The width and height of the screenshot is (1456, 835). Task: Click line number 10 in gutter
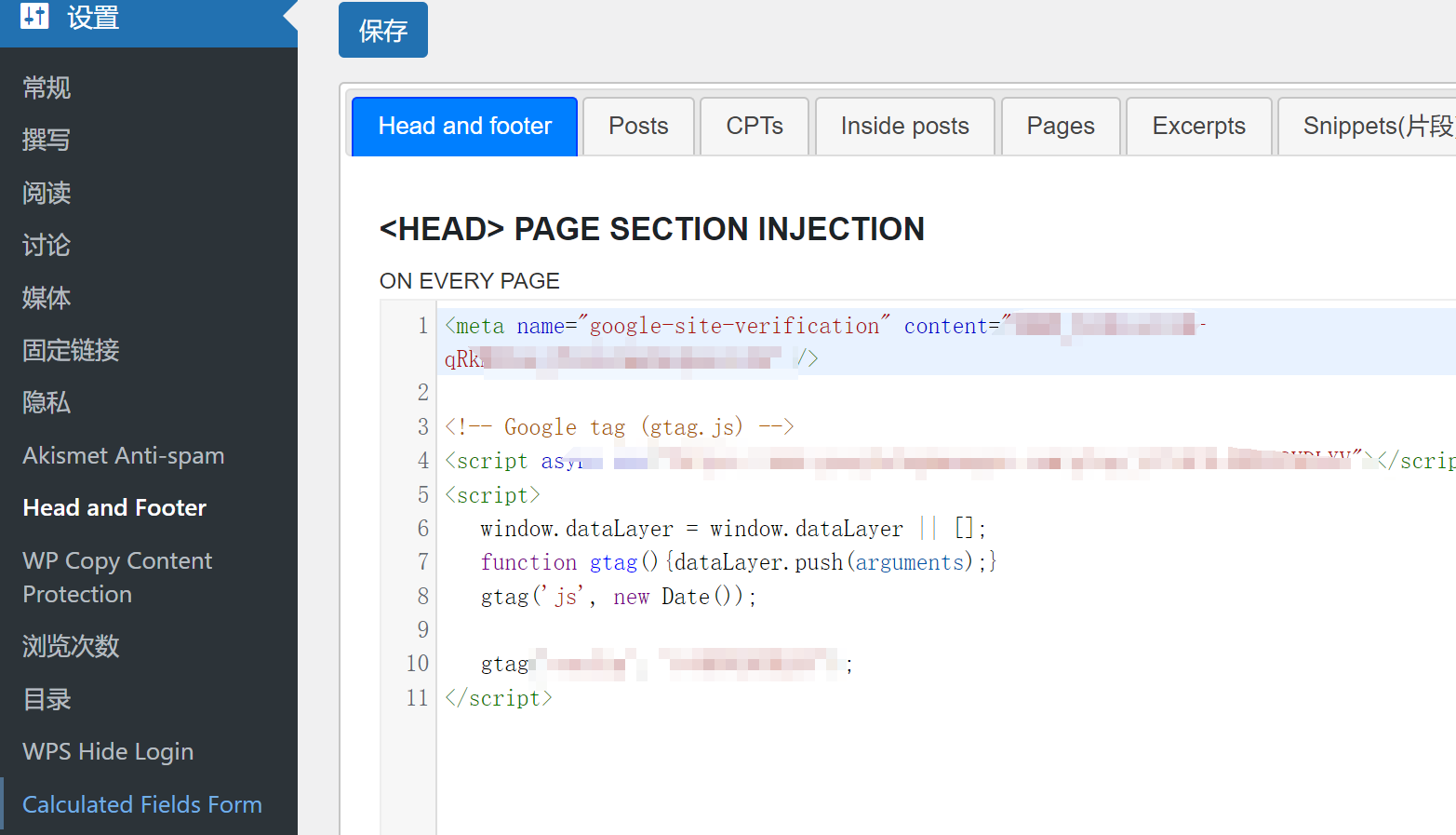point(418,664)
